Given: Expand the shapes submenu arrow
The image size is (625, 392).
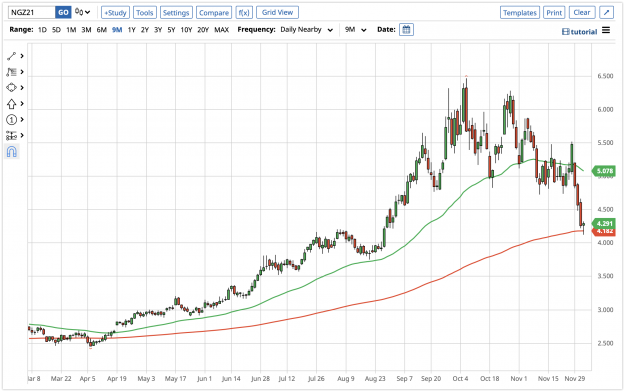Looking at the screenshot, I should pyautogui.click(x=22, y=88).
